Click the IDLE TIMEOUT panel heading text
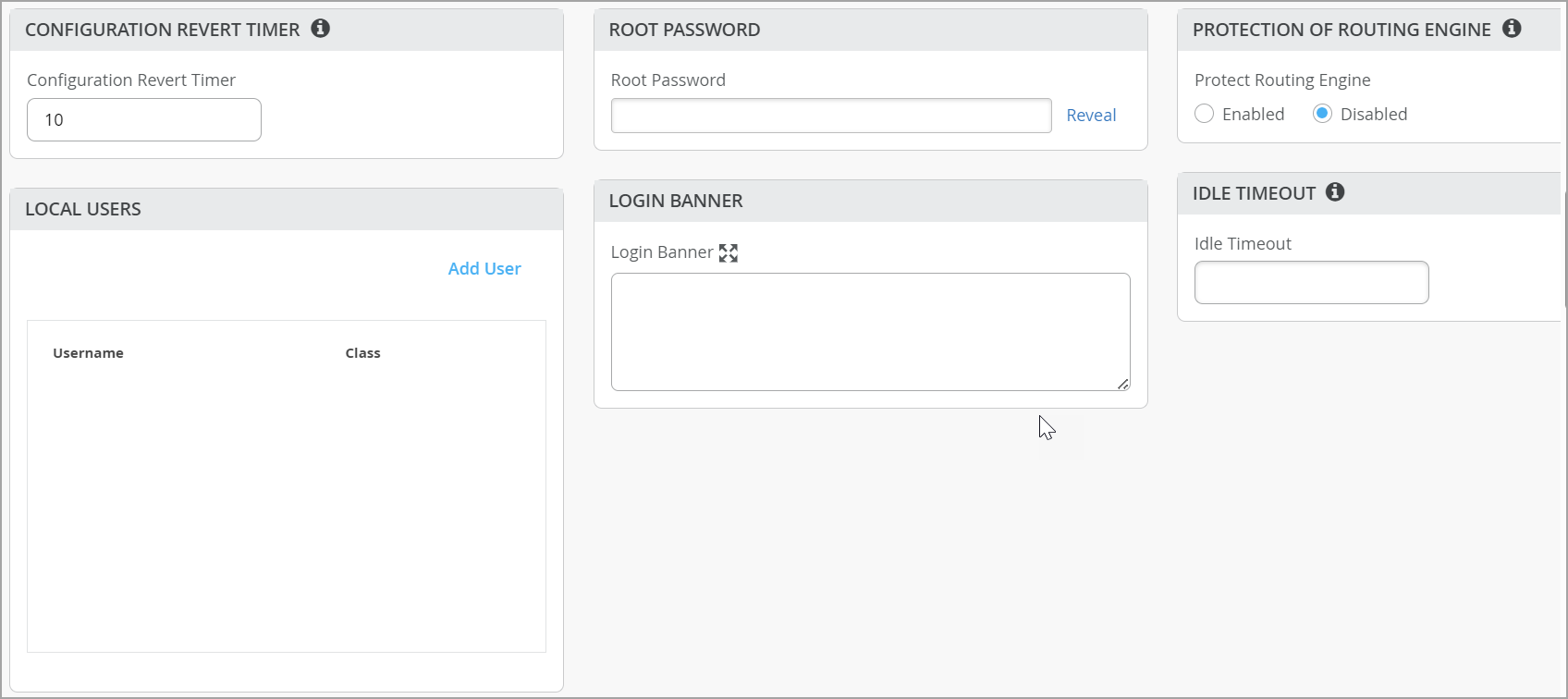Screen dimensions: 1568x699 point(1254,194)
